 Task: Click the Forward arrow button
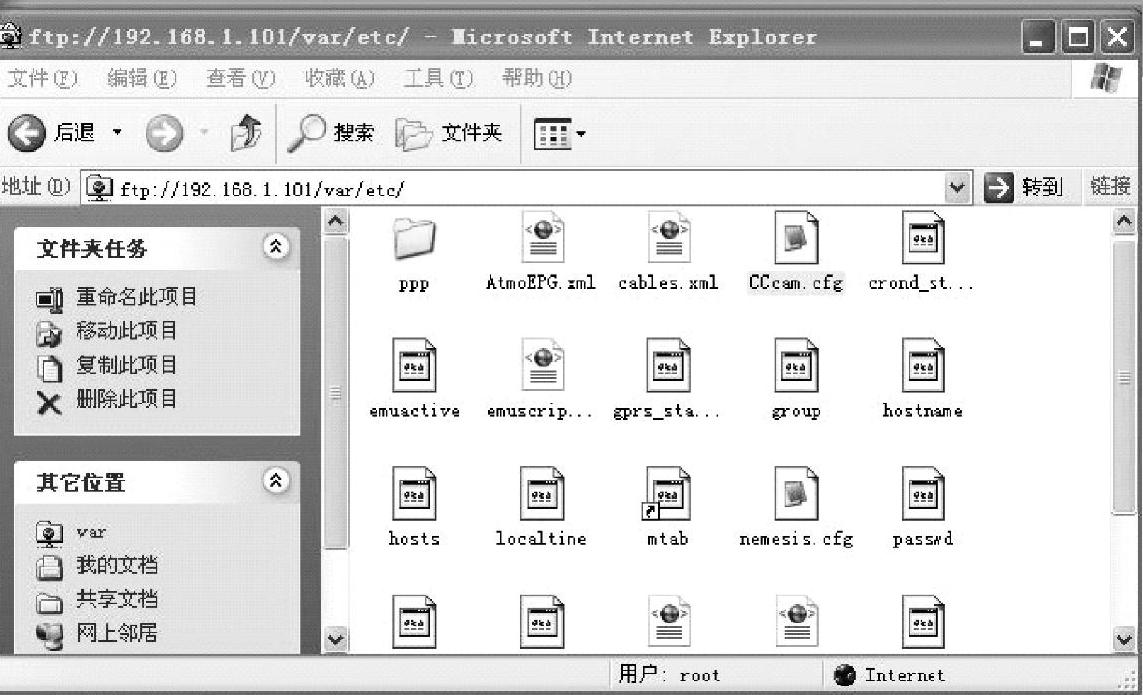click(x=164, y=133)
